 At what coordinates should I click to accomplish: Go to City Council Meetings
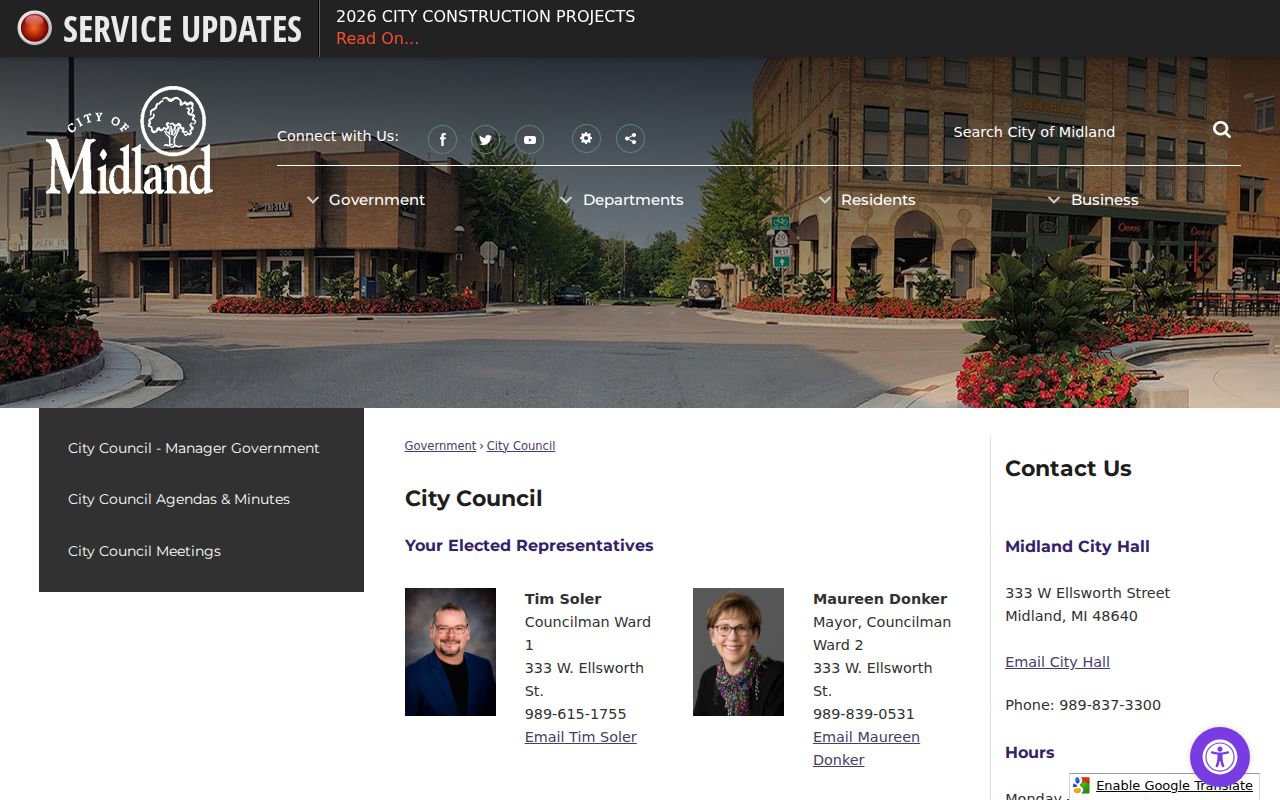pos(144,551)
